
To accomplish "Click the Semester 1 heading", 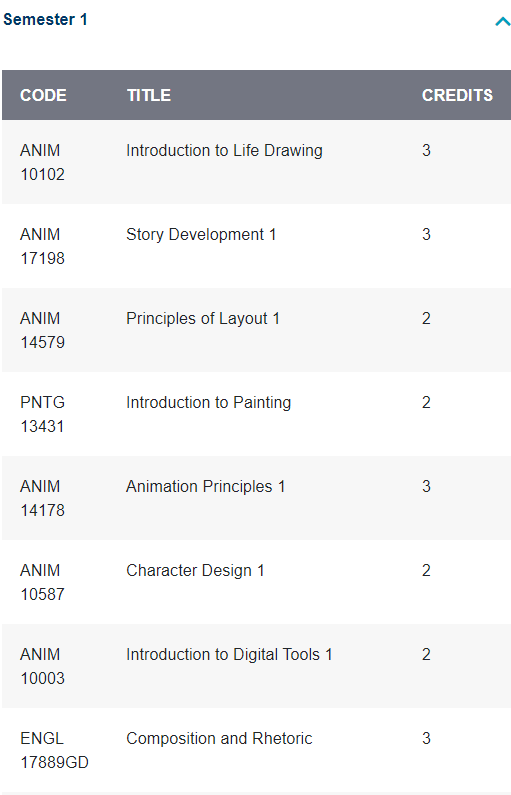I will point(45,20).
